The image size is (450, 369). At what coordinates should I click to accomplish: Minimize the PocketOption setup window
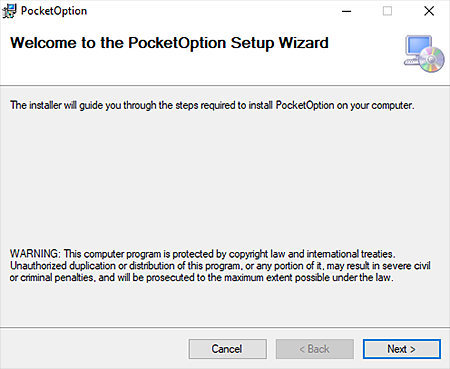(347, 11)
